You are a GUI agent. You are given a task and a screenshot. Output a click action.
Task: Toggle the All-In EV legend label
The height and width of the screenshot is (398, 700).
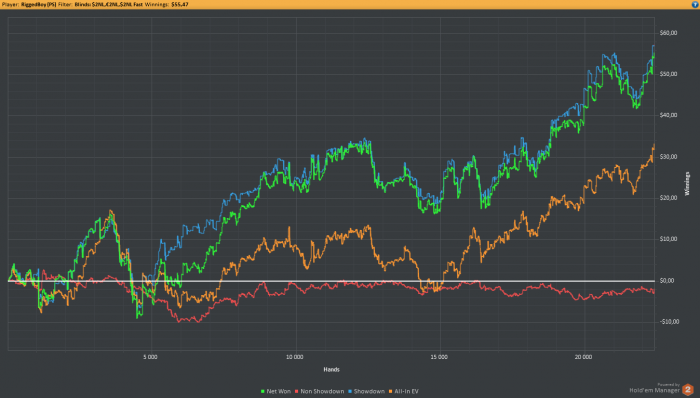(x=406, y=391)
